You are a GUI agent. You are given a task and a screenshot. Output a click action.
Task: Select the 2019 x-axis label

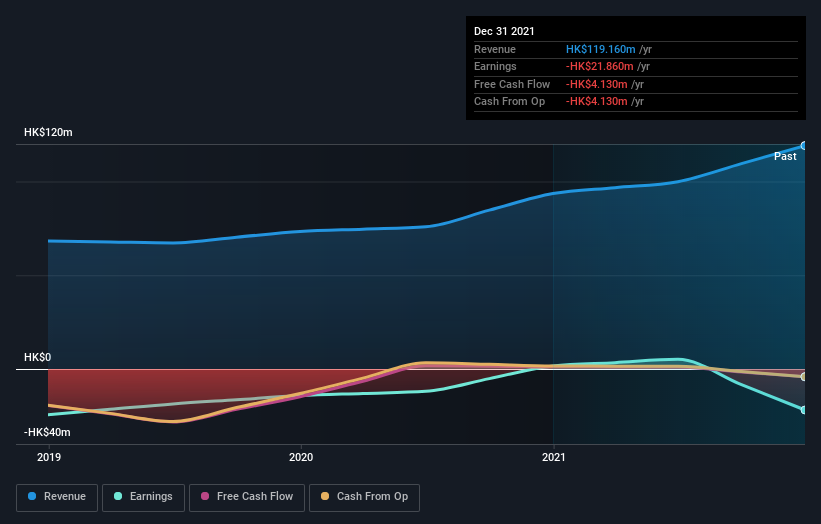click(49, 457)
